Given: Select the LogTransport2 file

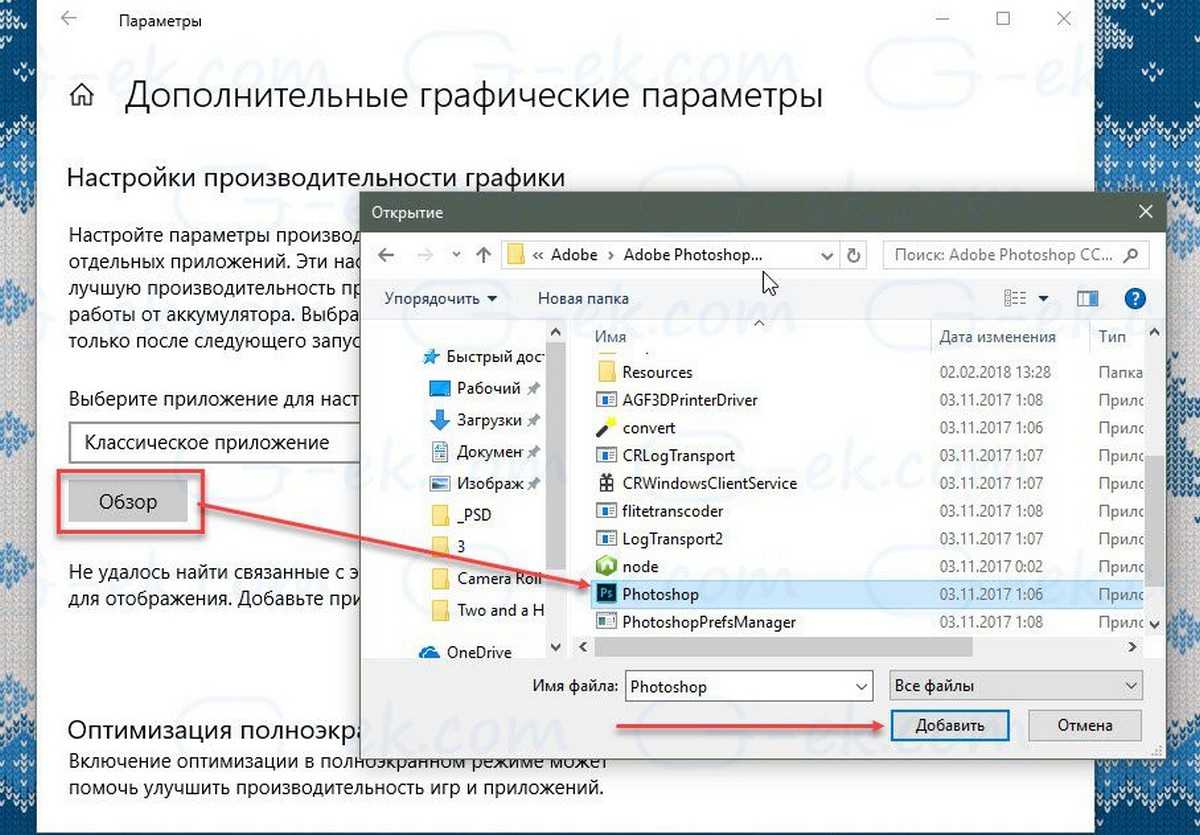Looking at the screenshot, I should pyautogui.click(x=672, y=539).
